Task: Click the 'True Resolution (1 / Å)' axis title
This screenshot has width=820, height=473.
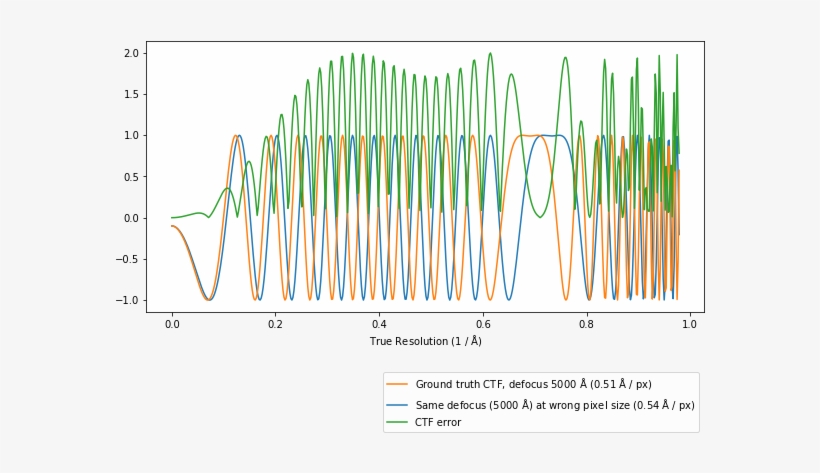Action: pyautogui.click(x=425, y=341)
